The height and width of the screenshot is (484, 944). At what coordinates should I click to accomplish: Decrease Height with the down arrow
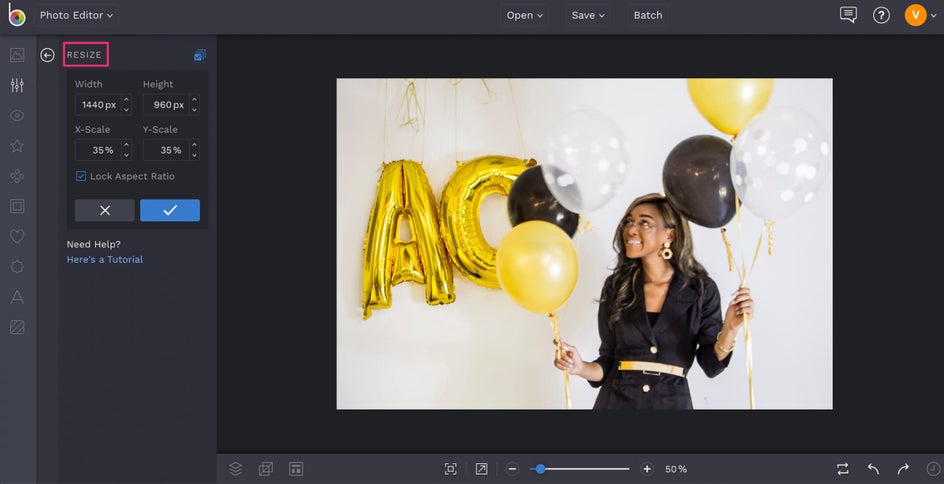coord(194,109)
